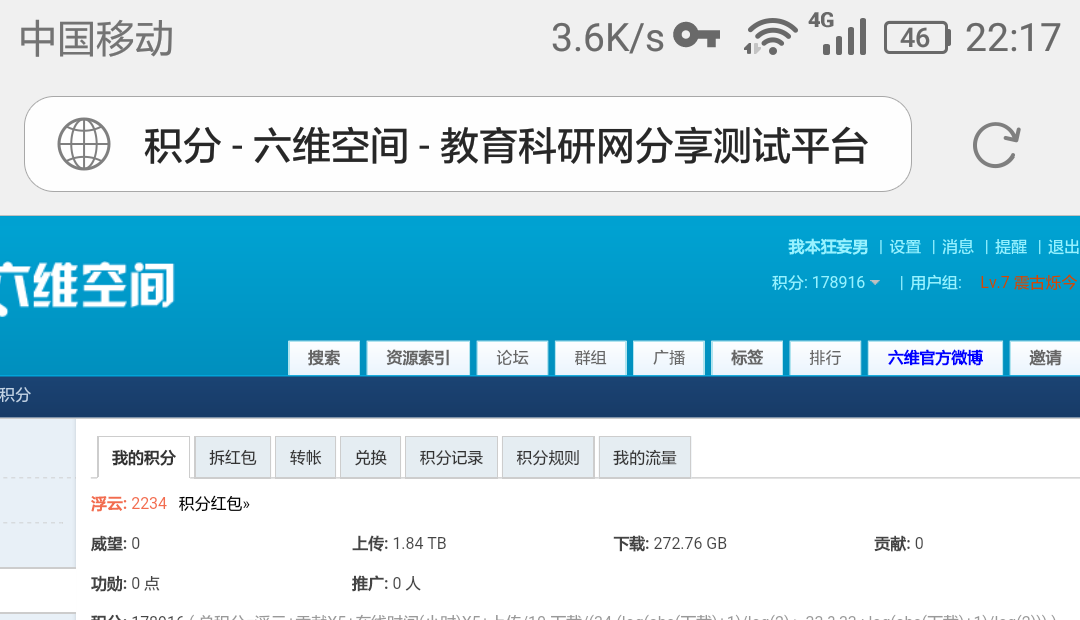Switch to the 我的流量 tab
The width and height of the screenshot is (1080, 620).
click(x=645, y=457)
